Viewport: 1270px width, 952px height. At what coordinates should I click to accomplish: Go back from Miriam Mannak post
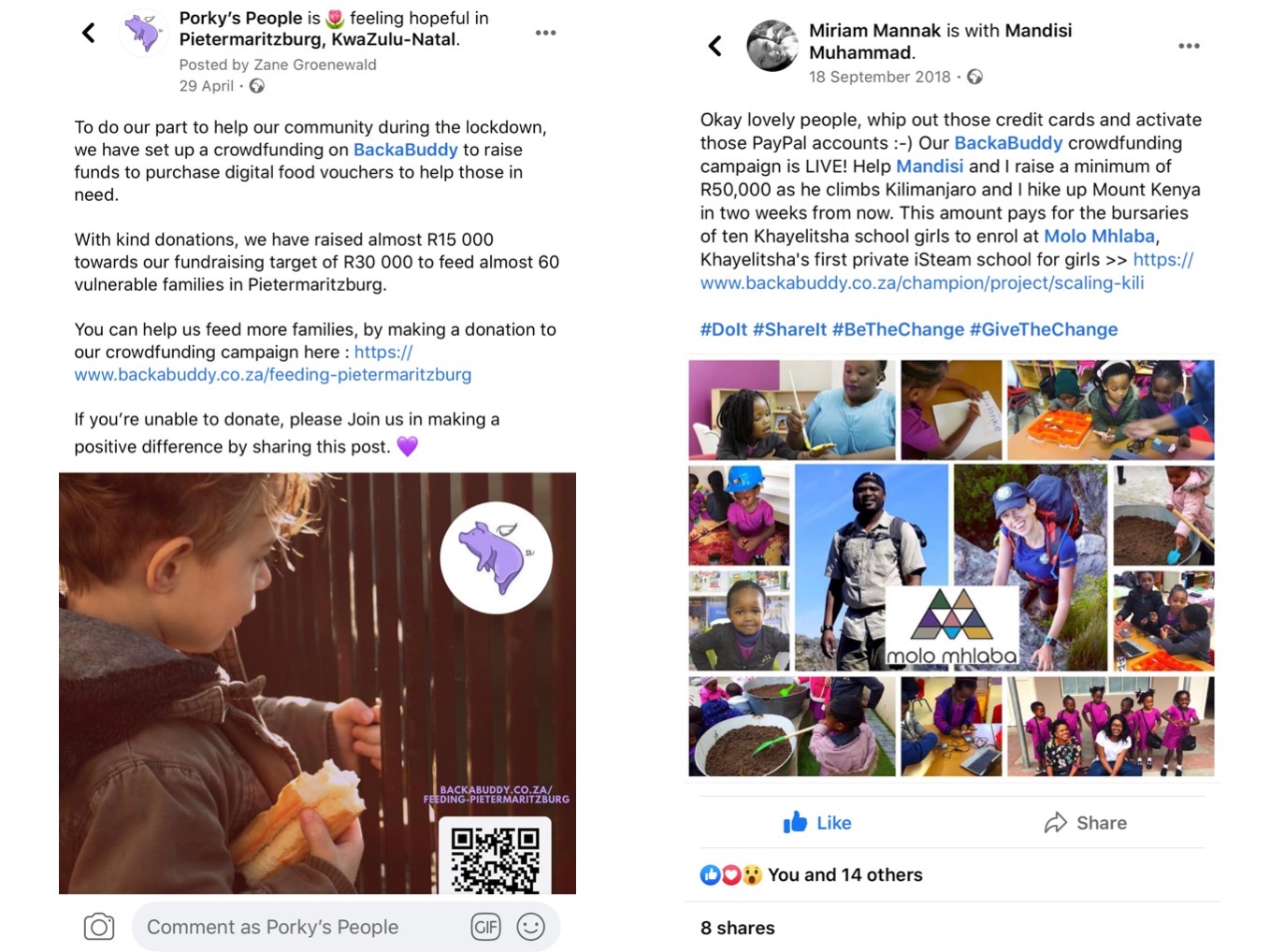715,46
